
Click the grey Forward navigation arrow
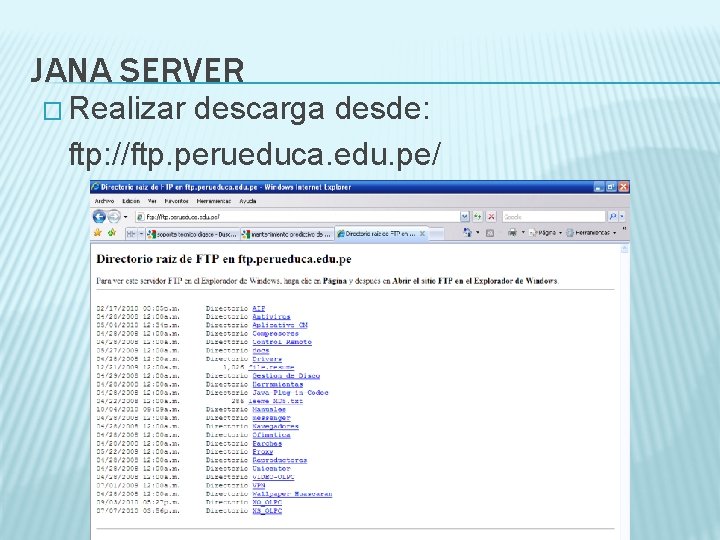(114, 216)
